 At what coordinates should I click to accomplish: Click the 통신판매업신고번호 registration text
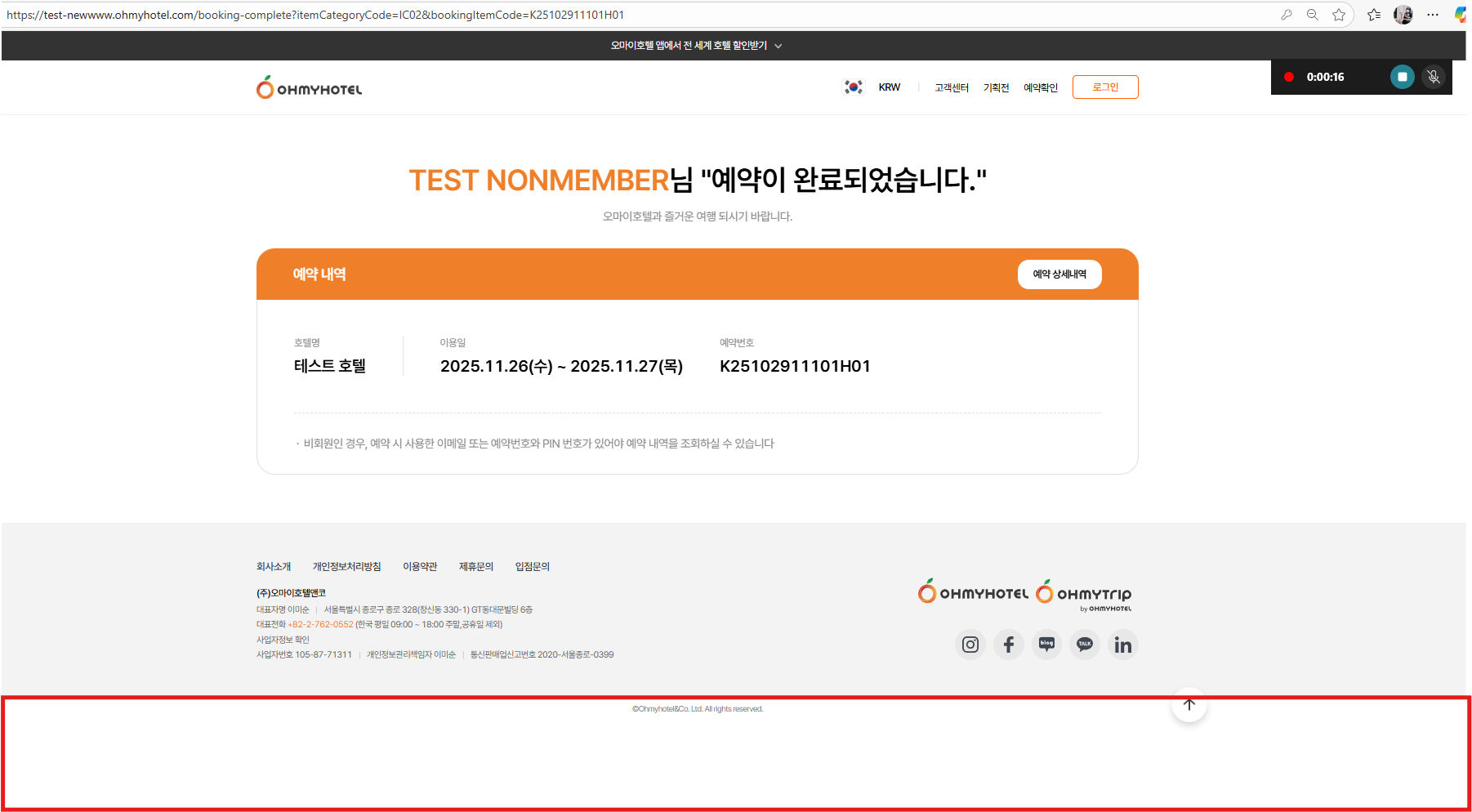(542, 655)
